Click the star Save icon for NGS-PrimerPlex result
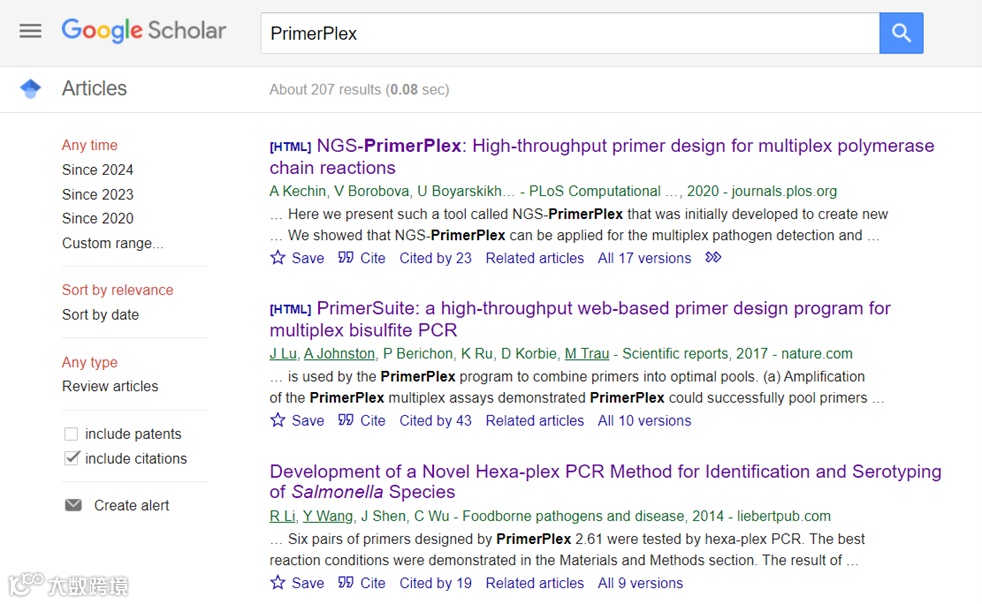Viewport: 982px width, 604px height. tap(277, 258)
